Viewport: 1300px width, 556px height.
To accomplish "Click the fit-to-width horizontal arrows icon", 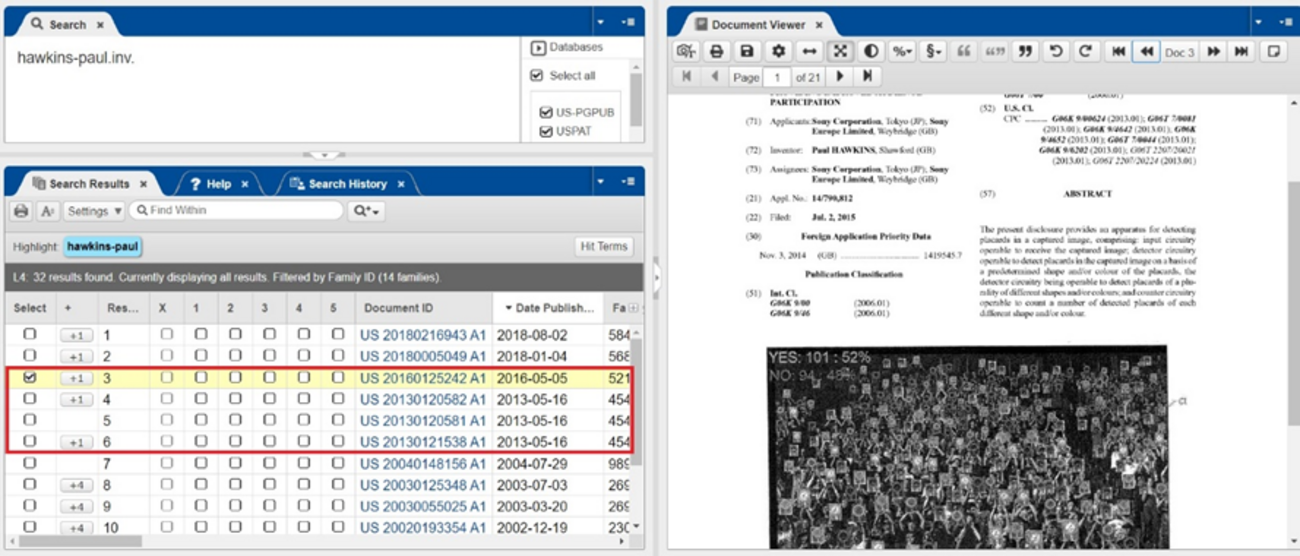I will [809, 51].
